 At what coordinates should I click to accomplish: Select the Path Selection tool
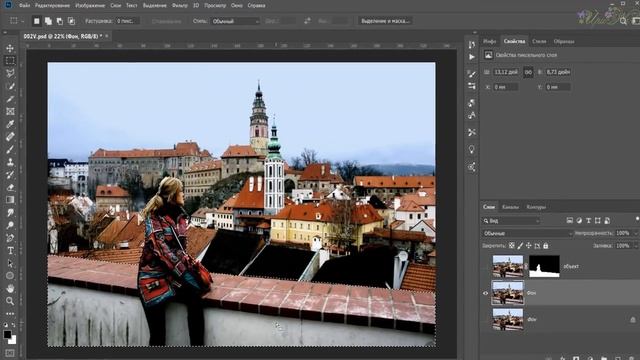tap(10, 263)
